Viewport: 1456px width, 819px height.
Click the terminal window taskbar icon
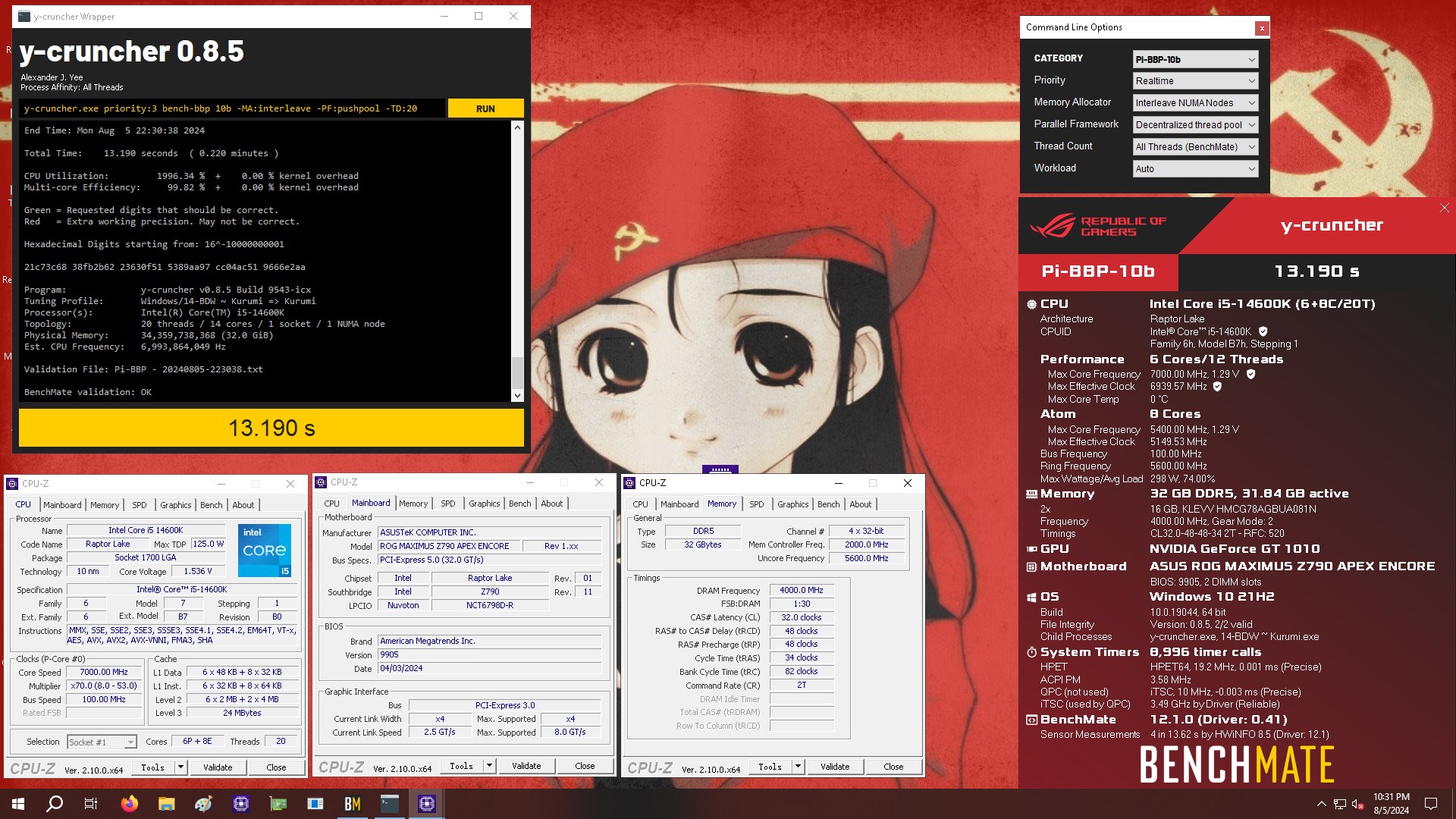[x=390, y=804]
